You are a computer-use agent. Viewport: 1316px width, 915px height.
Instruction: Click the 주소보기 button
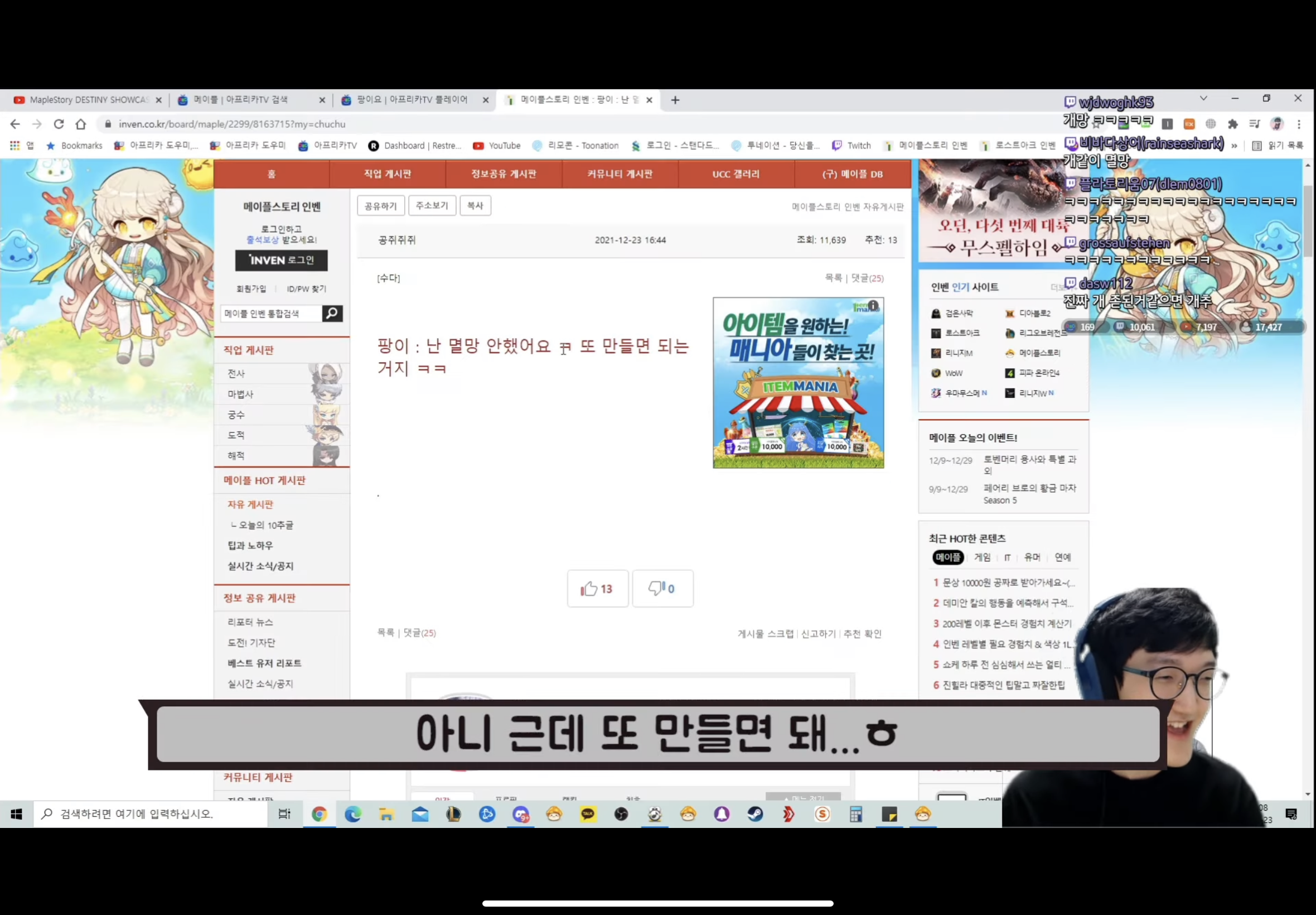[432, 206]
